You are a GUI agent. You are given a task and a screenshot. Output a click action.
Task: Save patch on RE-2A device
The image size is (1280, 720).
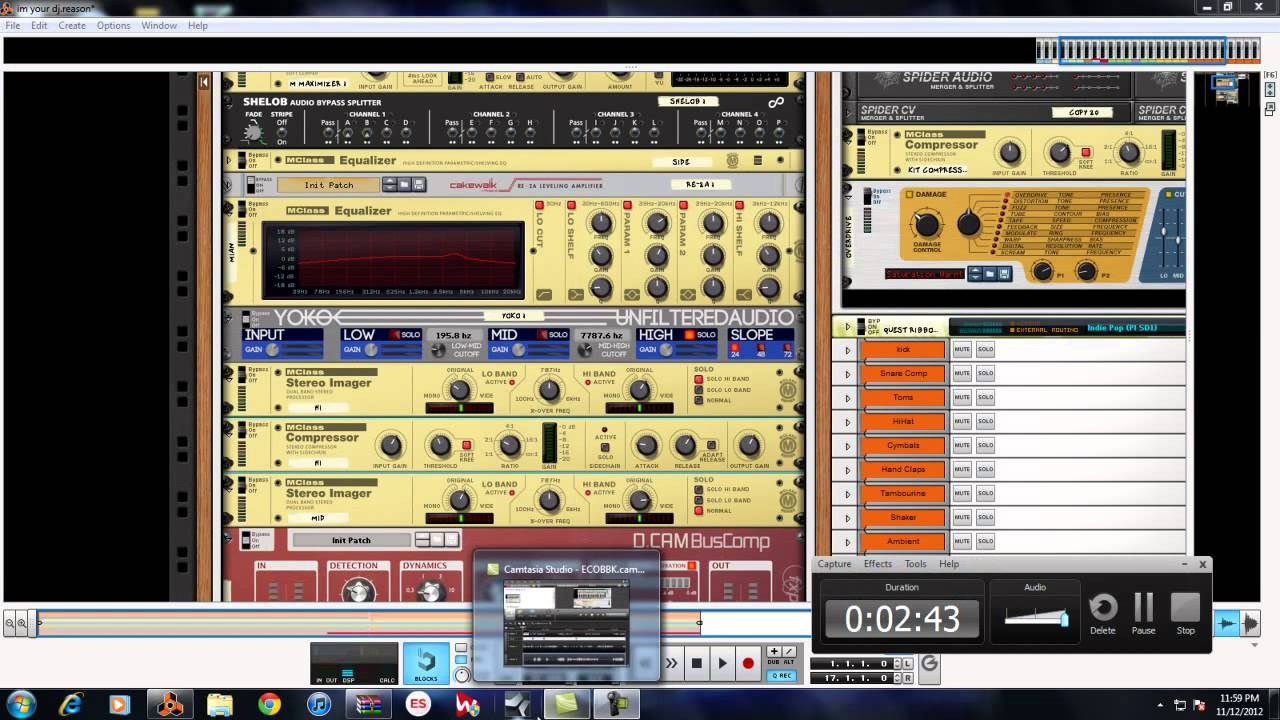point(419,185)
